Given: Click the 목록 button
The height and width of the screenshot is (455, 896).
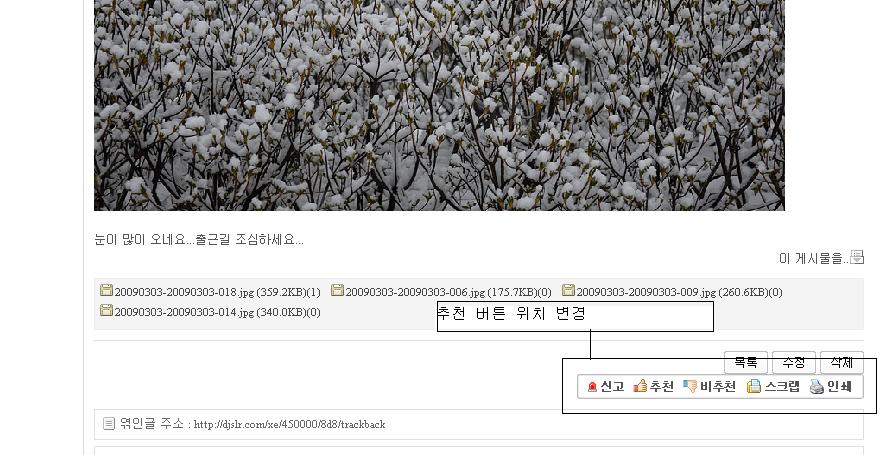Looking at the screenshot, I should coord(746,362).
